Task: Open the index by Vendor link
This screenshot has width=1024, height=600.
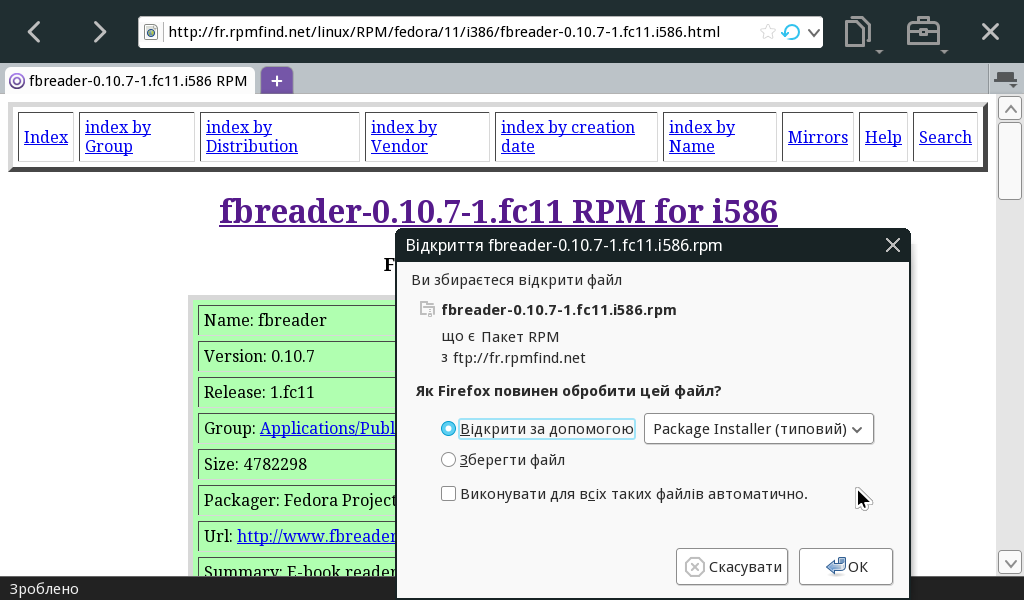Action: 404,136
